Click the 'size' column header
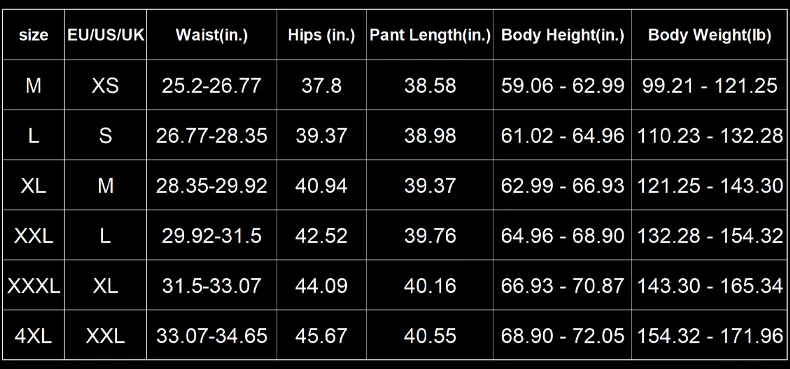Screen dimensions: 790x369 click(34, 35)
